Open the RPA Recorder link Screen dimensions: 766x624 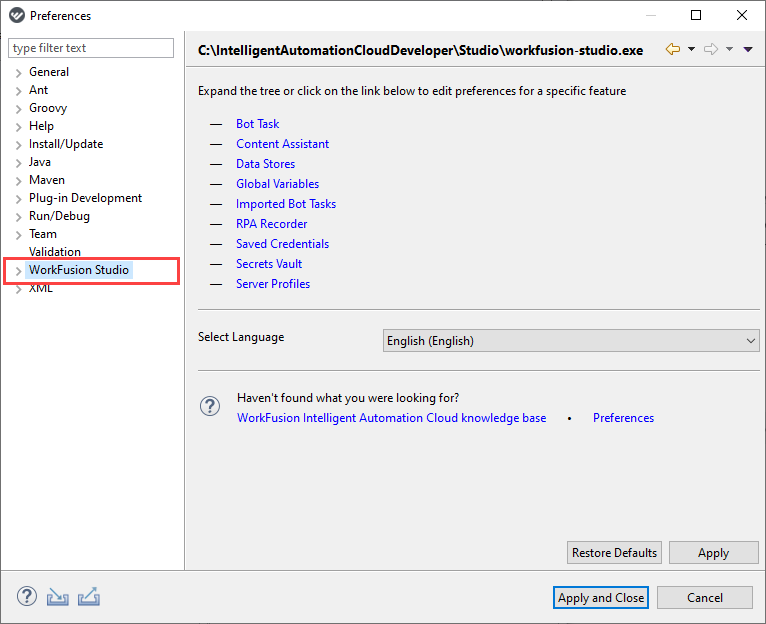272,224
